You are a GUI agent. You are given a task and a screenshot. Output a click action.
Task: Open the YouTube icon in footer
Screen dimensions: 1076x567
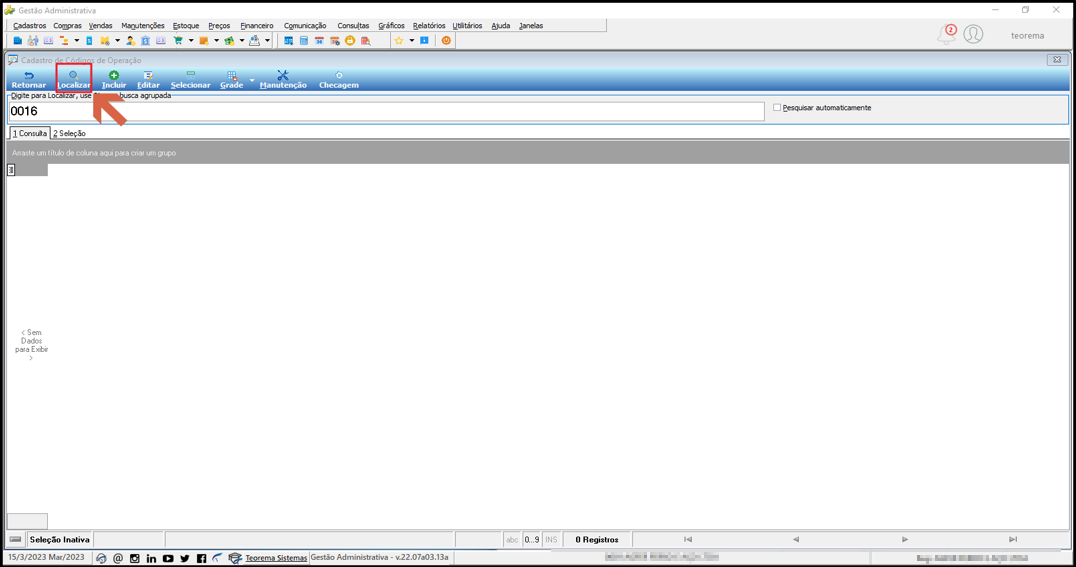click(168, 558)
